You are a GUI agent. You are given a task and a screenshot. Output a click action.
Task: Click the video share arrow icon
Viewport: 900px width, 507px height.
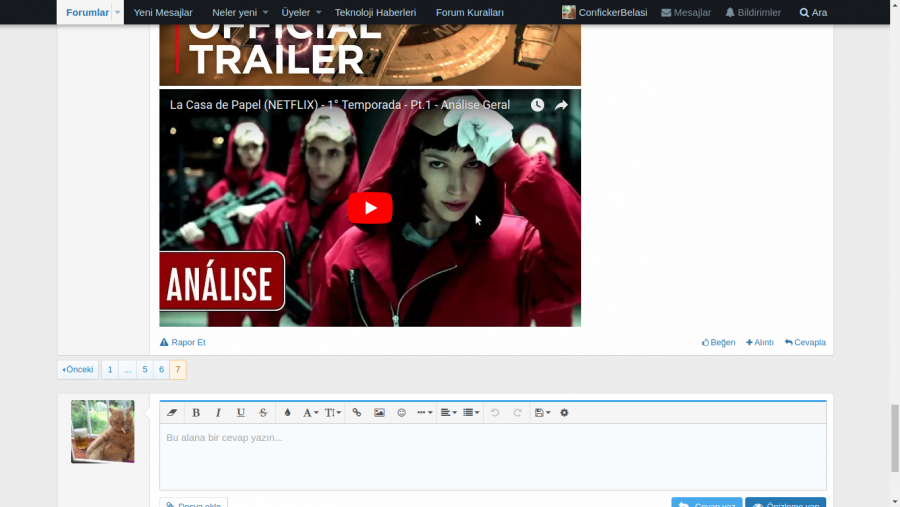(561, 105)
